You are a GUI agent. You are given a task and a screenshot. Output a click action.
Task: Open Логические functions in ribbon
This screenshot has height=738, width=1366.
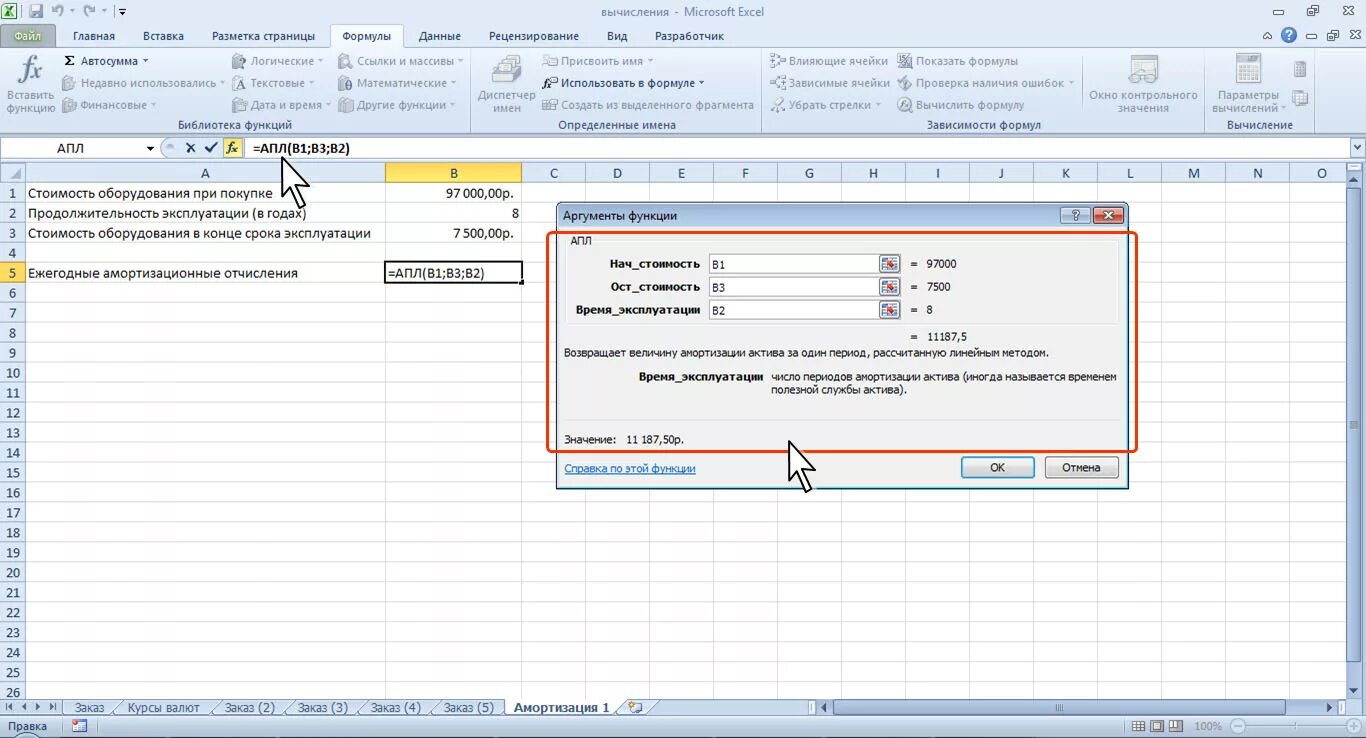click(x=278, y=61)
